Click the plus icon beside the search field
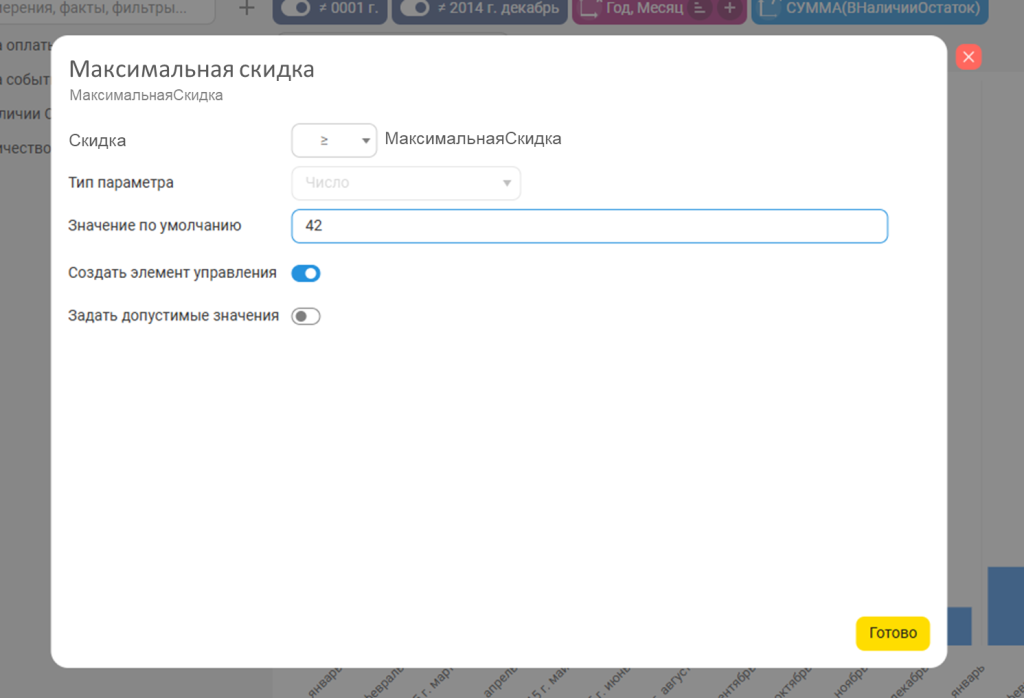The image size is (1024, 698). (x=247, y=8)
